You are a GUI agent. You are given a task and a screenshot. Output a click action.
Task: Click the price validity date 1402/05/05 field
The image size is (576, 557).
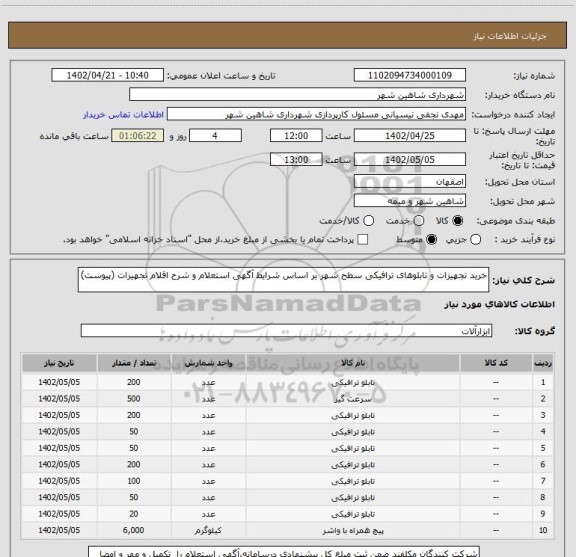(x=410, y=159)
